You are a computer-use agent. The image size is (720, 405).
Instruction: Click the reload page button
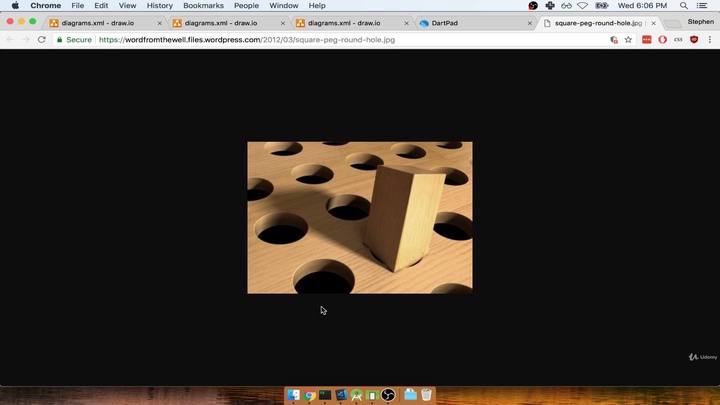tap(41, 40)
